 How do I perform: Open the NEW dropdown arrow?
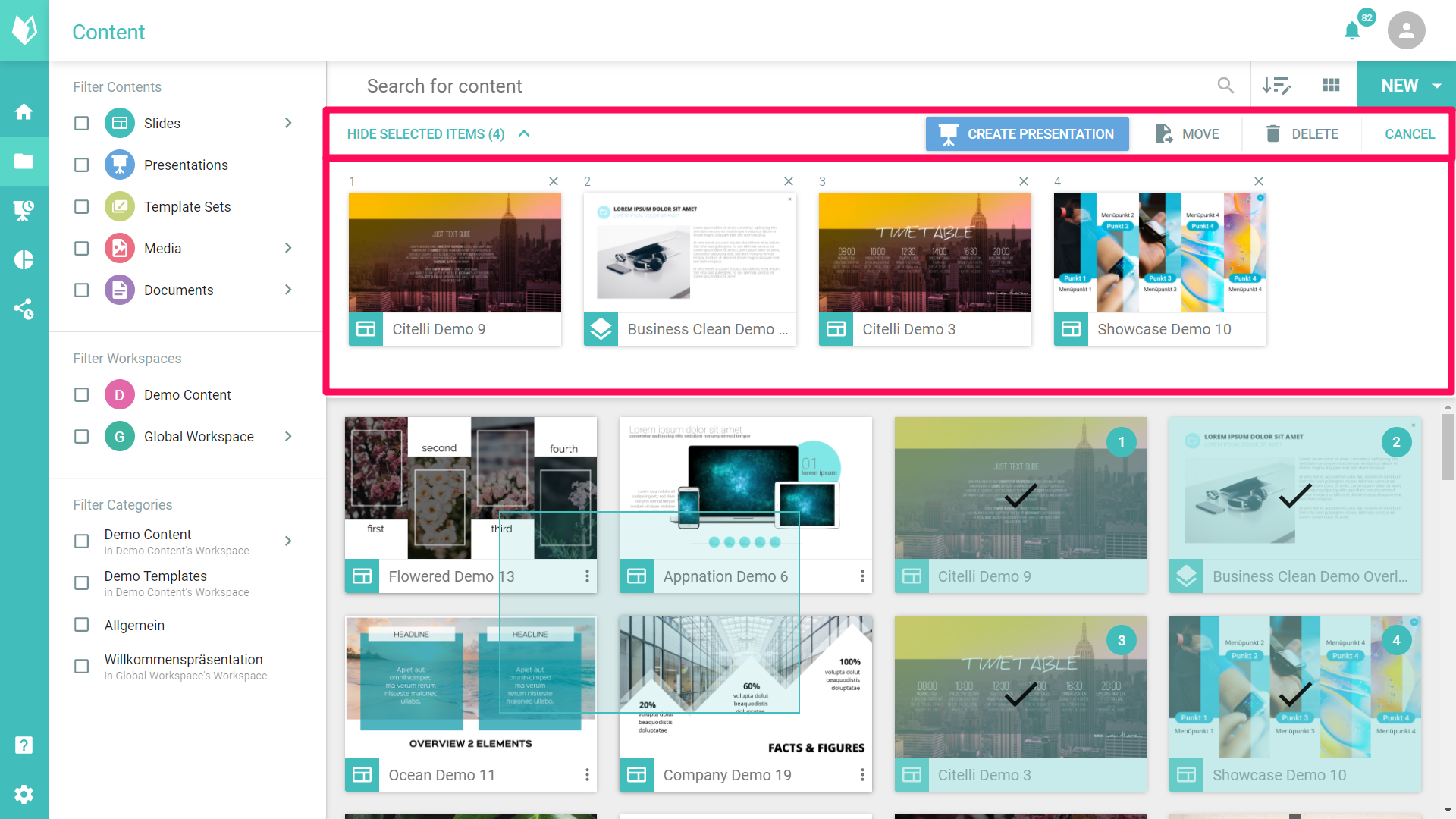pyautogui.click(x=1437, y=86)
